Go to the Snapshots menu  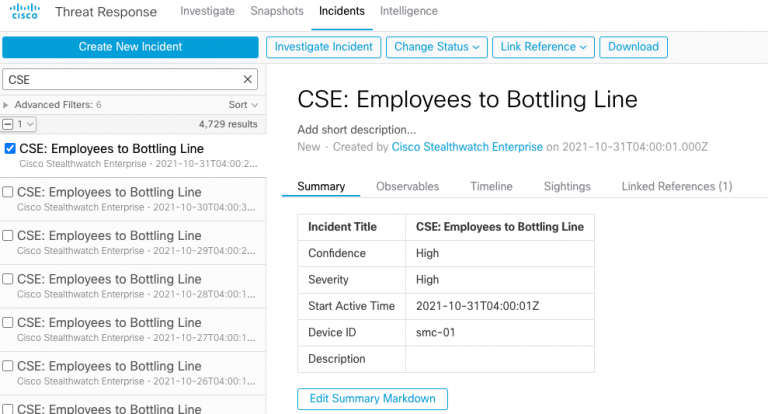click(277, 11)
